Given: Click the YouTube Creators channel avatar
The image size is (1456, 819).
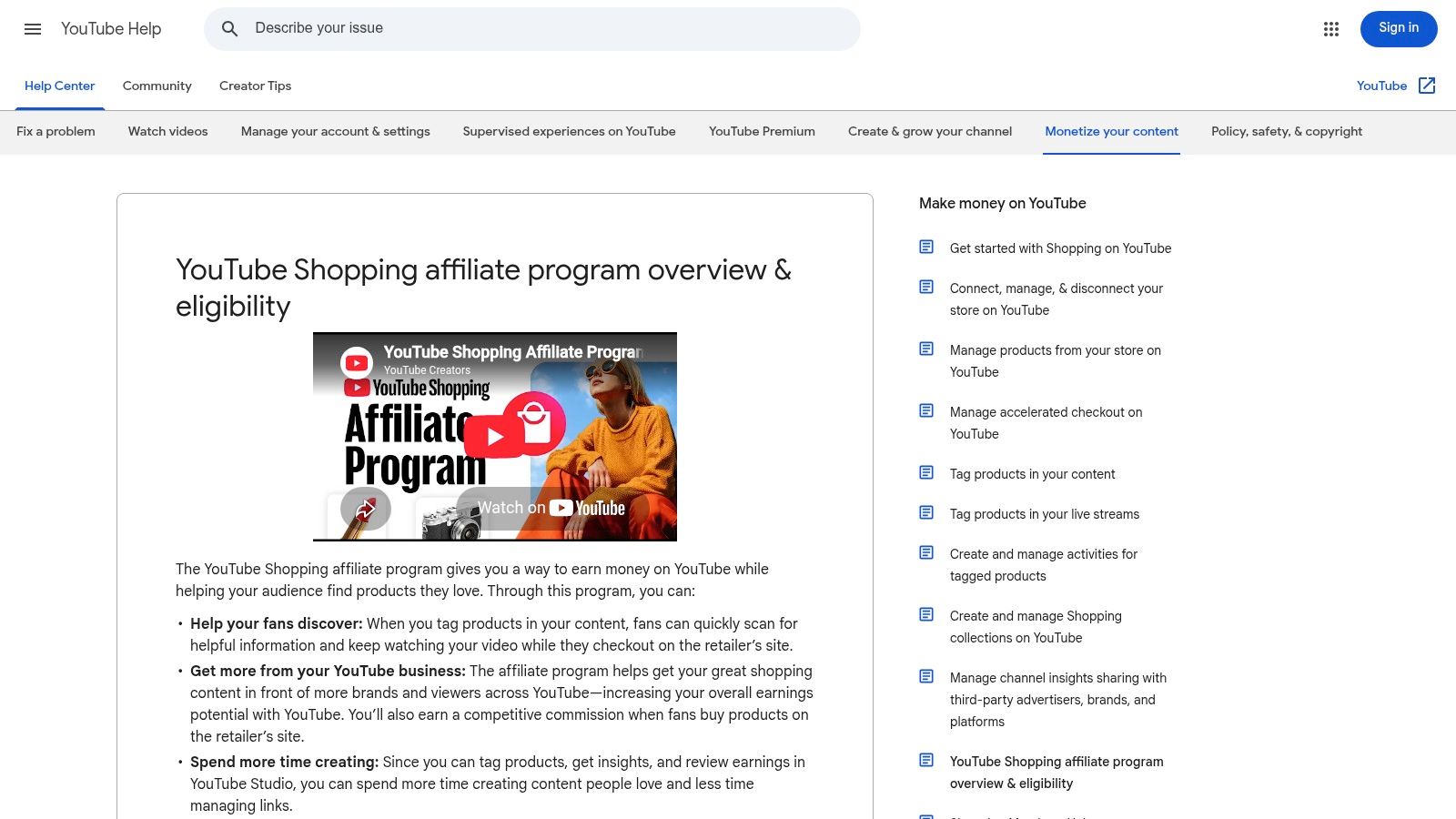Looking at the screenshot, I should click(x=357, y=362).
